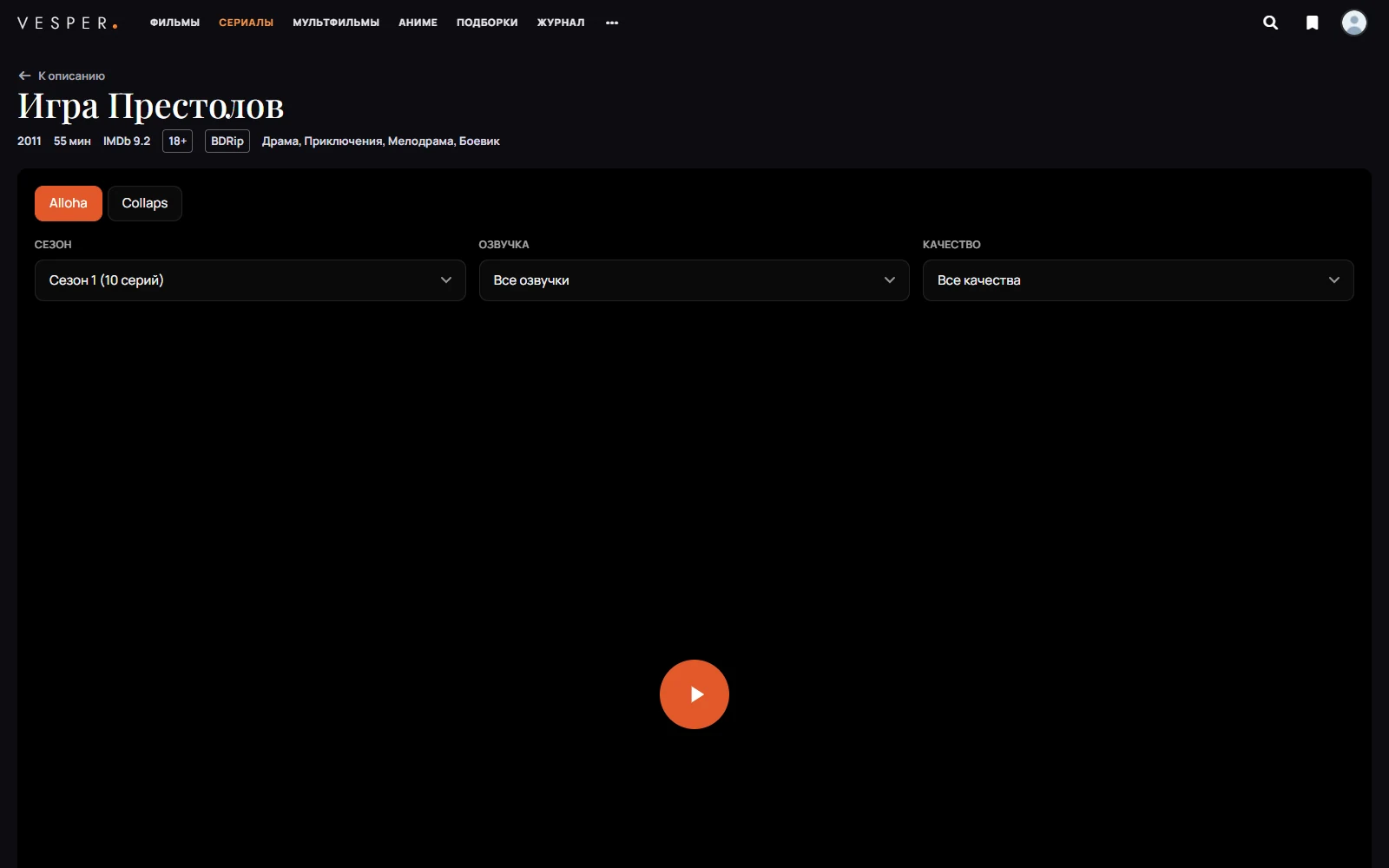Screen dimensions: 1389x868
Task: Open the Журнал menu item
Action: (x=561, y=23)
